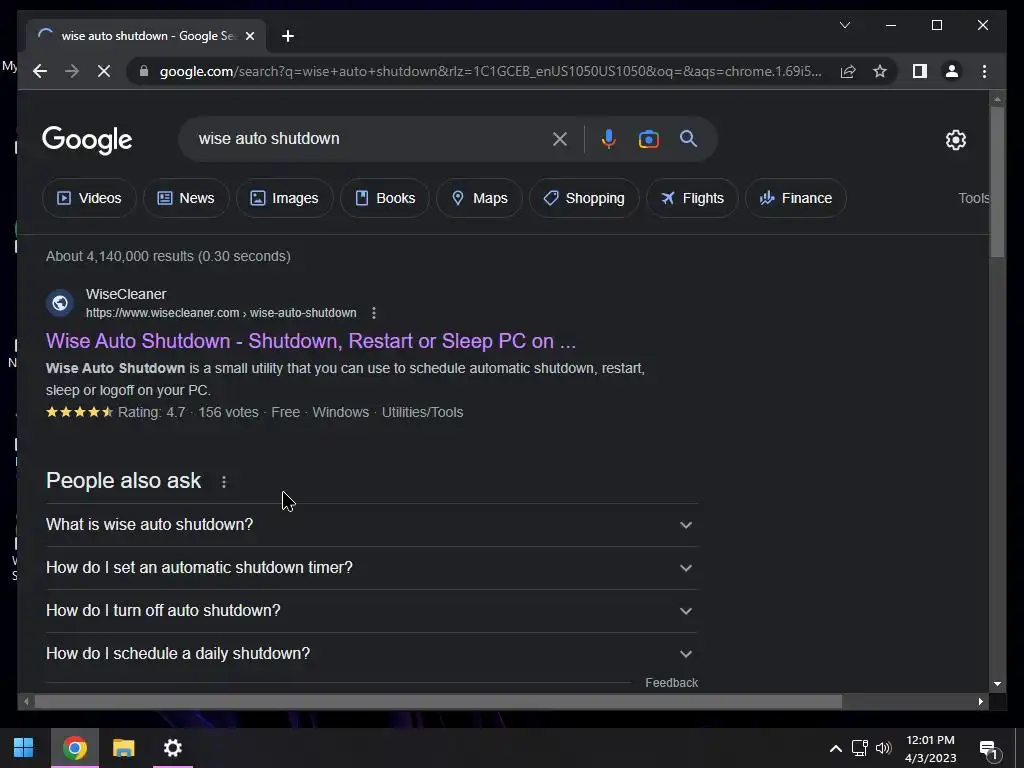The image size is (1024, 768).
Task: Open the network tray icon
Action: tap(859, 748)
